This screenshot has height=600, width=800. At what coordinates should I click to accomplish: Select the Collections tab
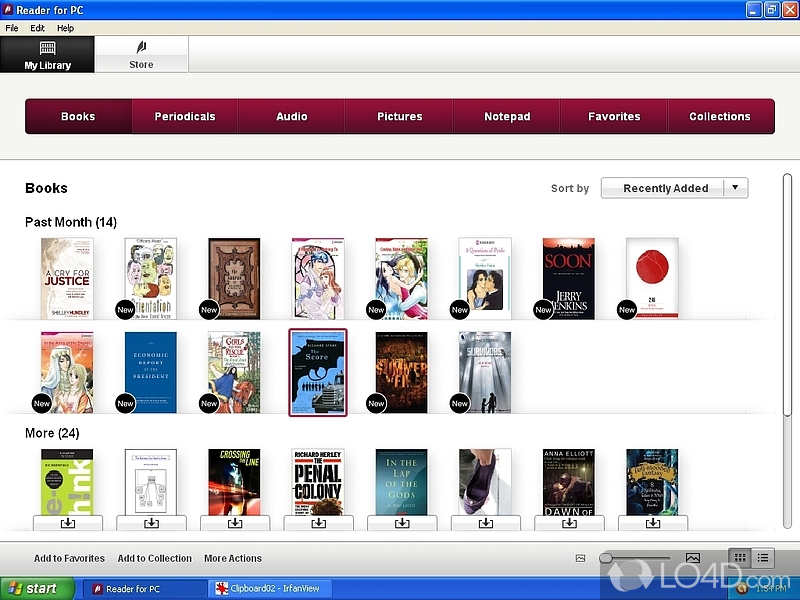click(x=720, y=116)
